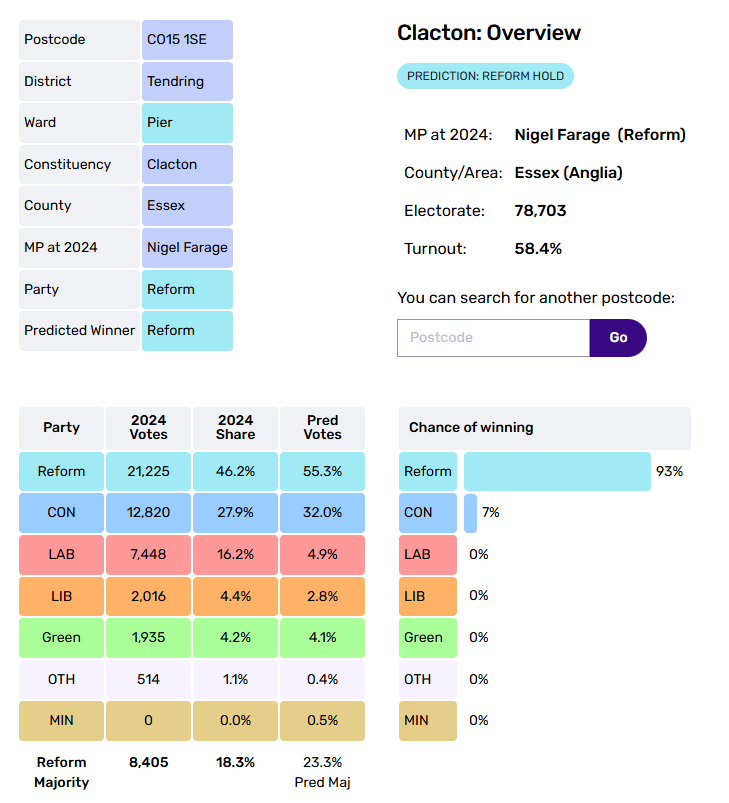
Task: Select the Pier ward cell
Action: coord(187,123)
